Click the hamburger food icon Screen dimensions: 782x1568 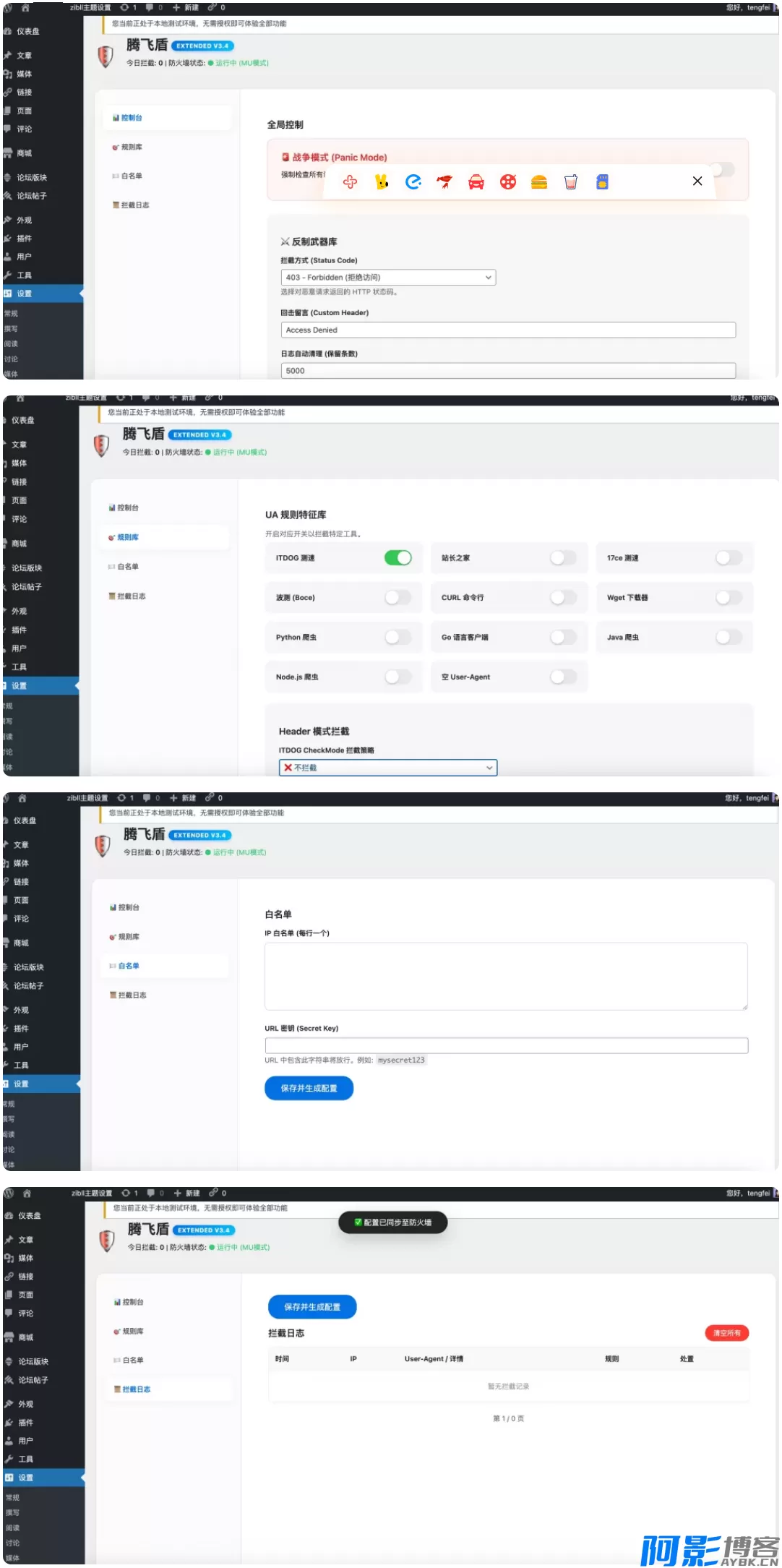[x=539, y=182]
